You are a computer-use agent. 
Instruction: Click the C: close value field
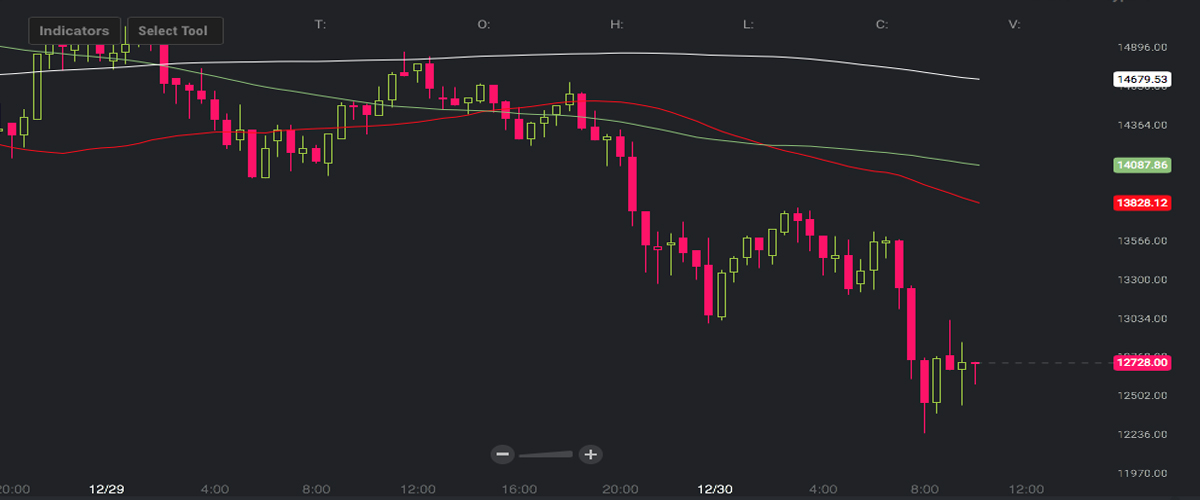881,24
